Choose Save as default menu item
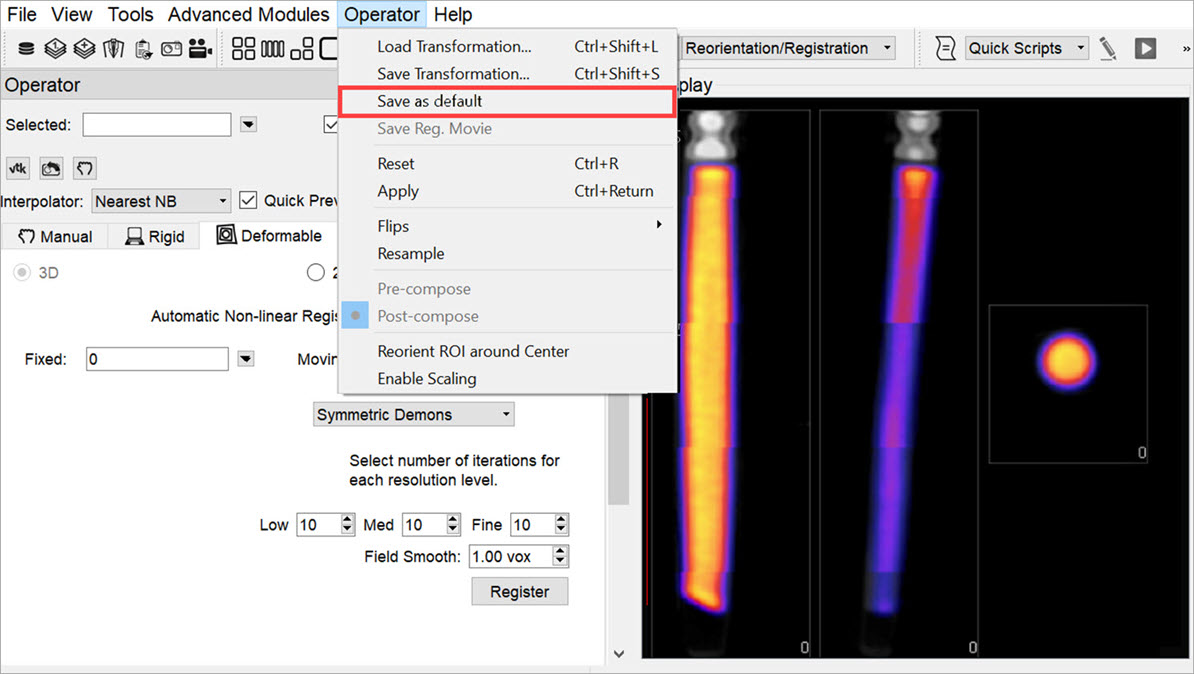The height and width of the screenshot is (674, 1194). [430, 101]
